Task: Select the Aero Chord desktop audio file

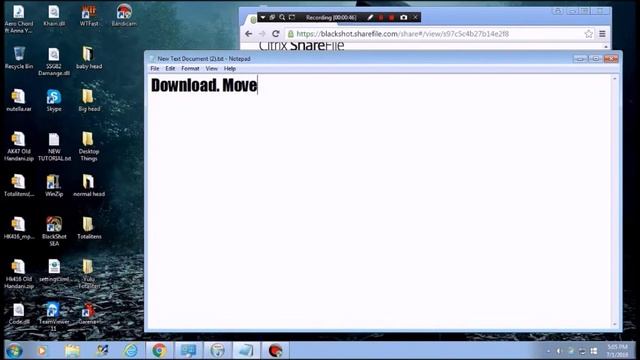Action: pos(19,19)
